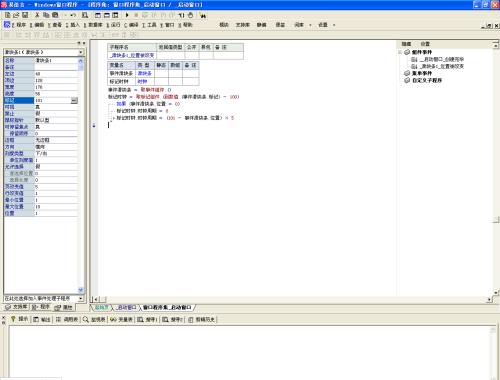
Task: Select the 宽度 property row
Action: 41,87
